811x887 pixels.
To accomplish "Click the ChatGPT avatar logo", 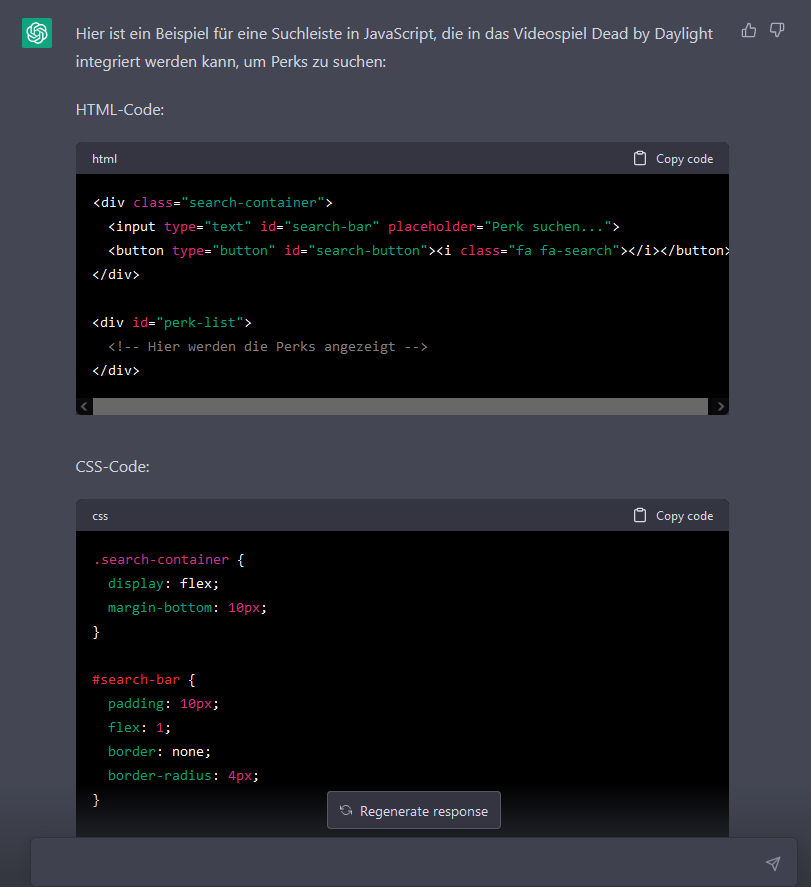I will point(37,33).
